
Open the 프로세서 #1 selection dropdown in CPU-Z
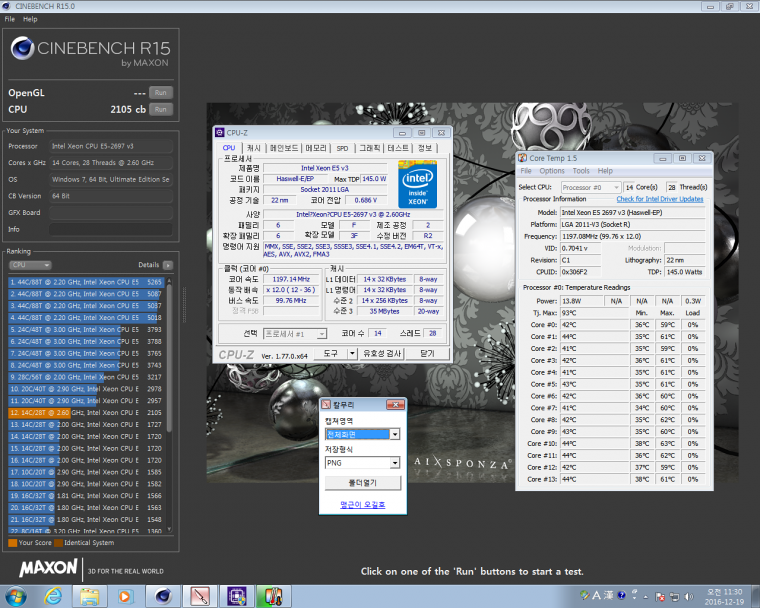click(x=295, y=334)
